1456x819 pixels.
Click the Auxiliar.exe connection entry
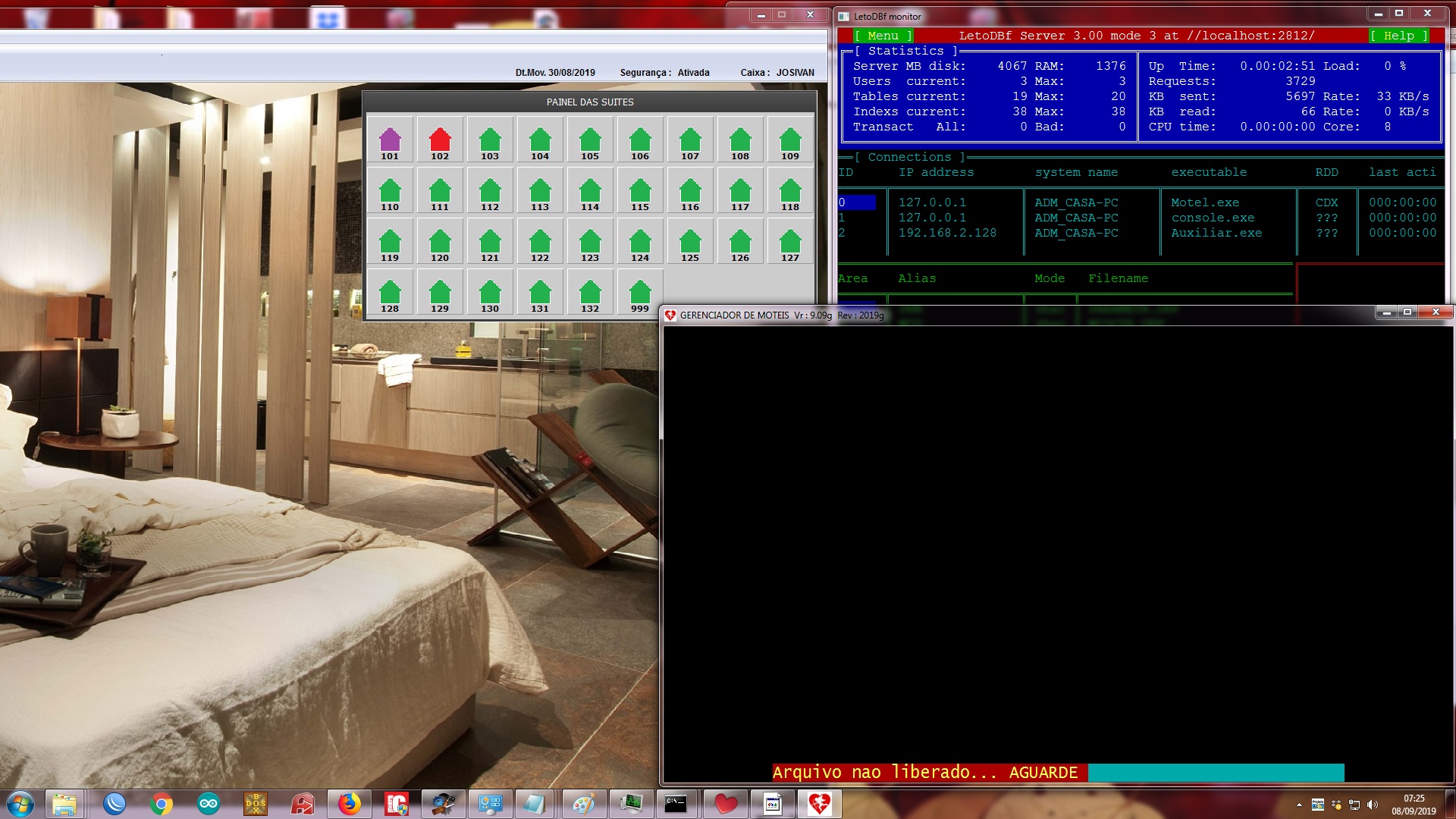tap(1216, 233)
